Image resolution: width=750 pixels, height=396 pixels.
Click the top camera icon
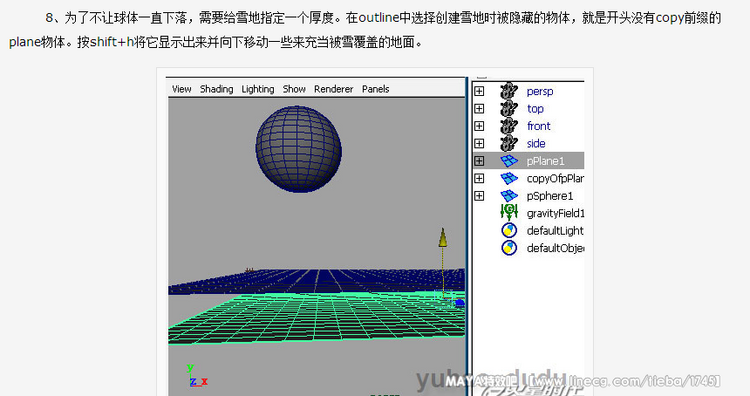[509, 109]
